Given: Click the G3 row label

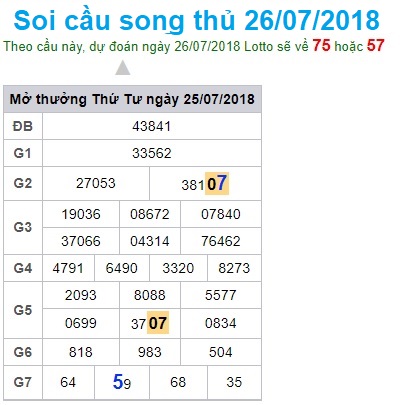Looking at the screenshot, I should point(23,227).
